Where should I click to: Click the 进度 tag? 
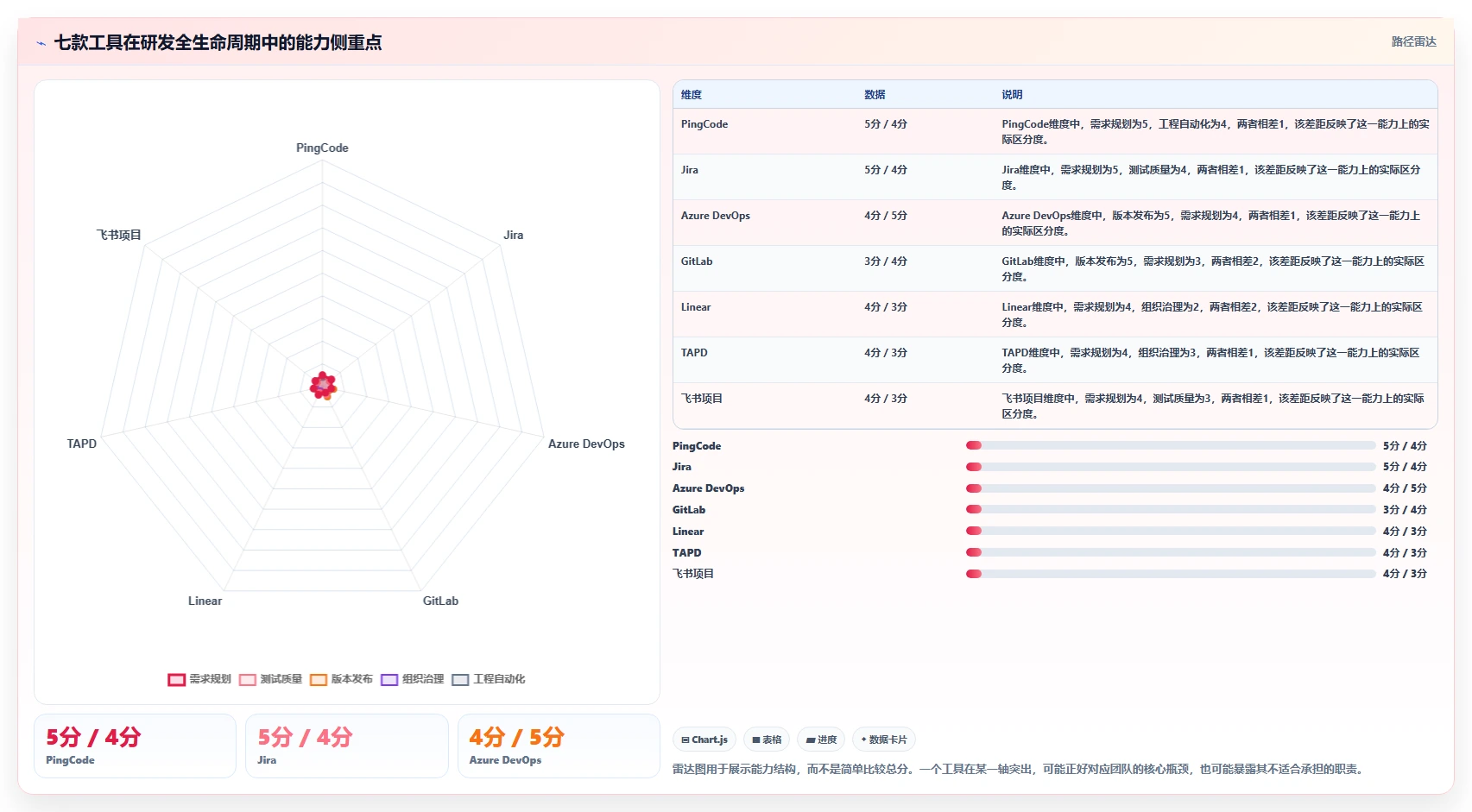(821, 740)
